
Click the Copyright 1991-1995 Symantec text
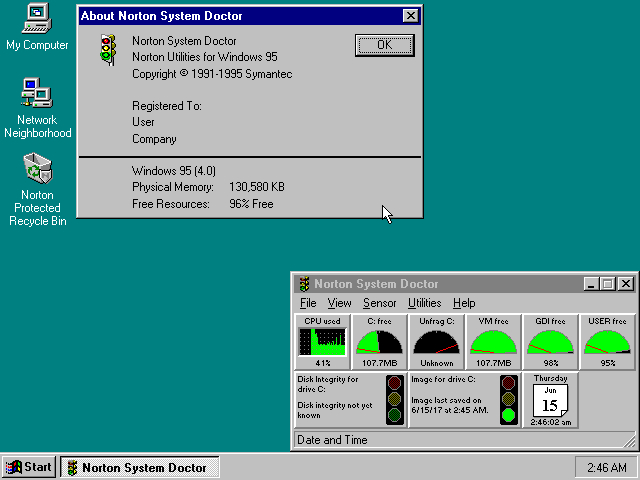(212, 74)
